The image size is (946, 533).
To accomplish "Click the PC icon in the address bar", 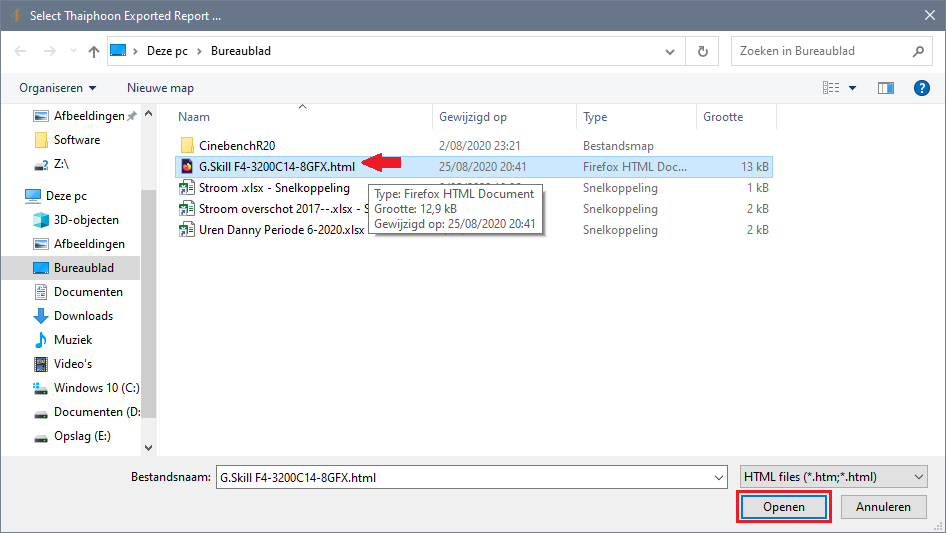I will click(x=118, y=51).
